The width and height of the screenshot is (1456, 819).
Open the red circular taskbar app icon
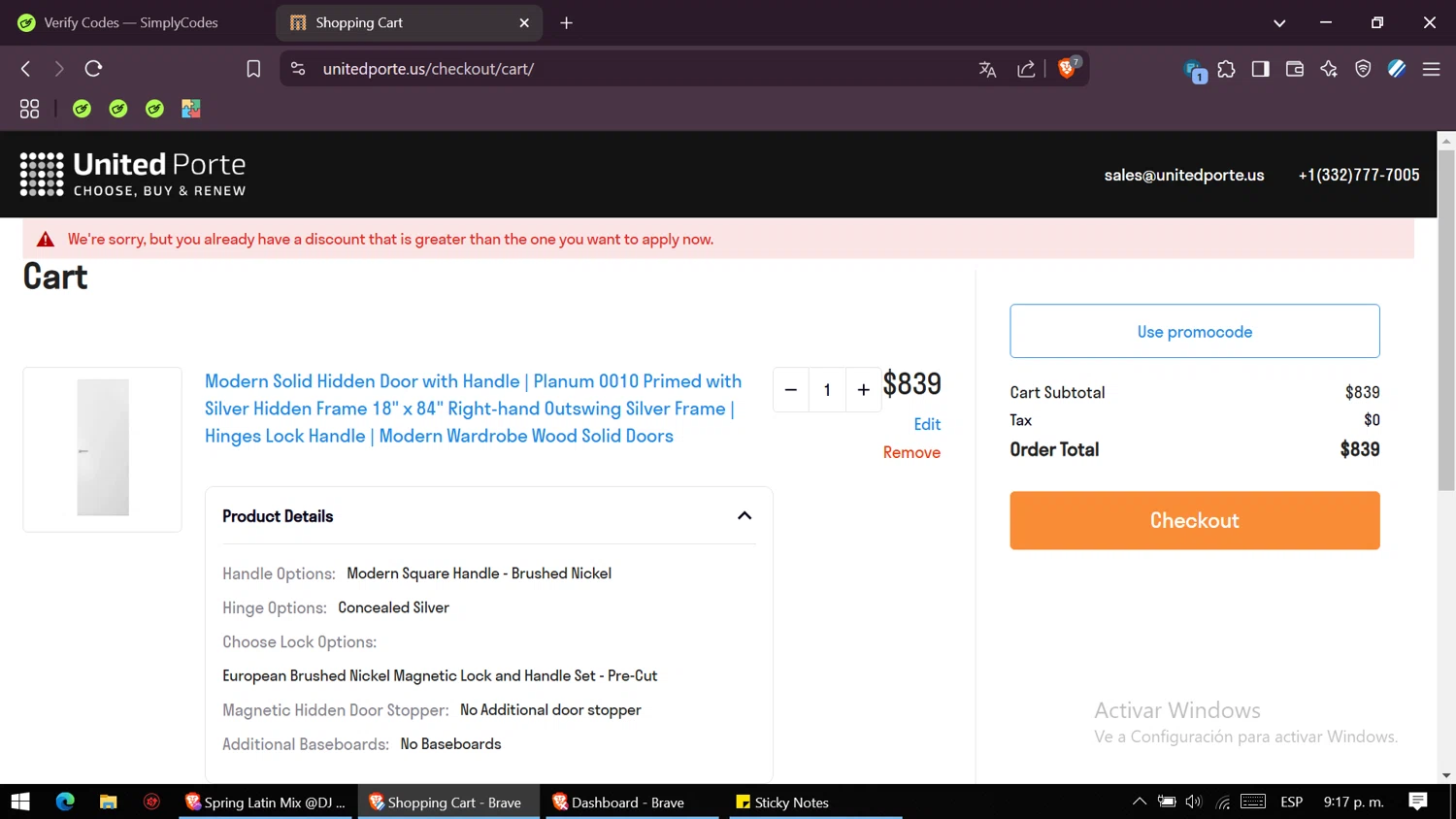click(x=151, y=802)
